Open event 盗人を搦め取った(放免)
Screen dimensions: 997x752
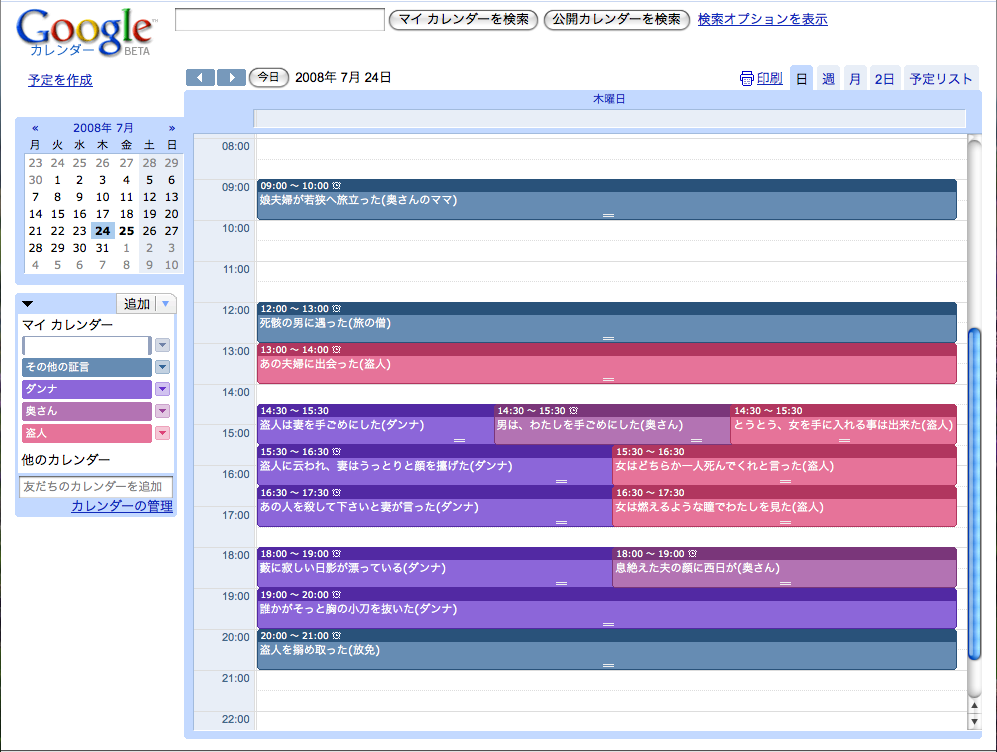pyautogui.click(x=607, y=650)
